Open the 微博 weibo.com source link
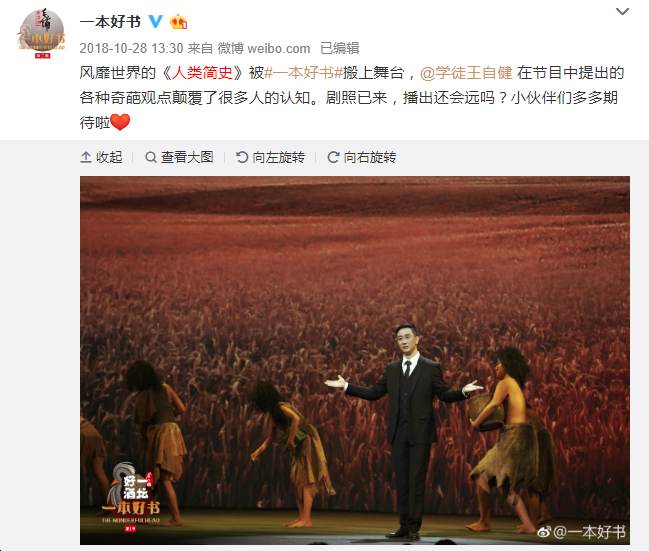Screen dimensions: 649x551 [264, 48]
